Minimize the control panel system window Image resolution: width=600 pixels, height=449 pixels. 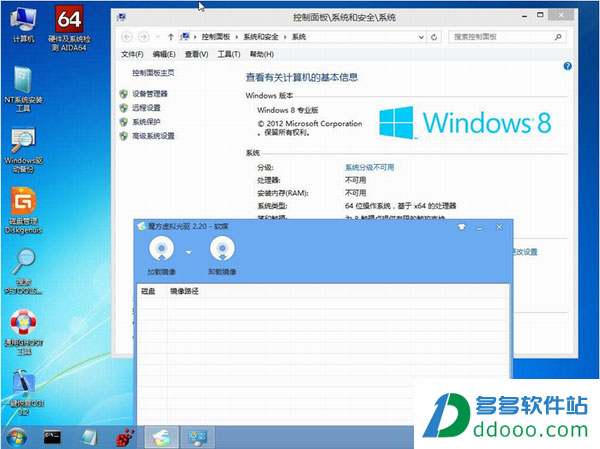click(x=525, y=16)
